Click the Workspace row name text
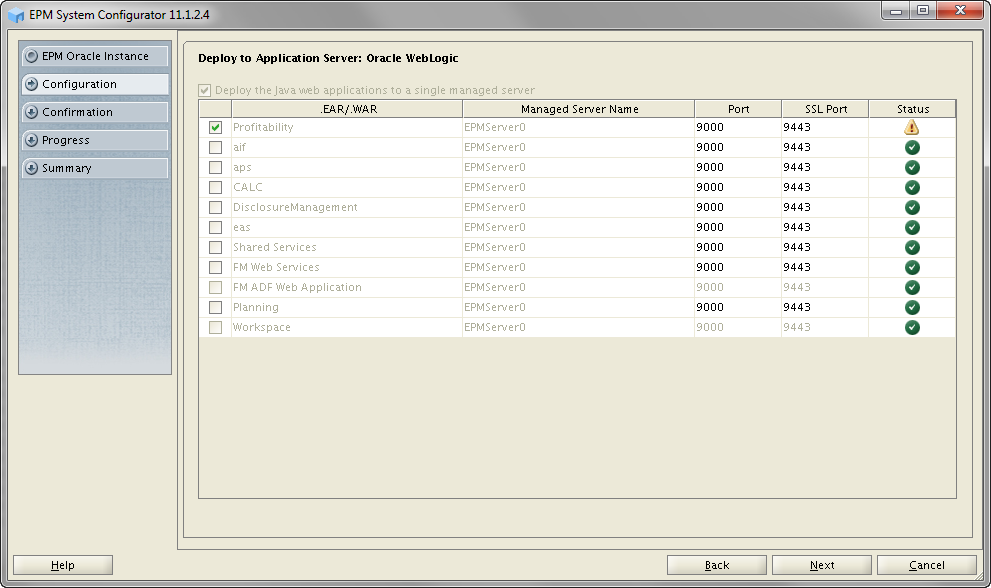 (x=262, y=328)
